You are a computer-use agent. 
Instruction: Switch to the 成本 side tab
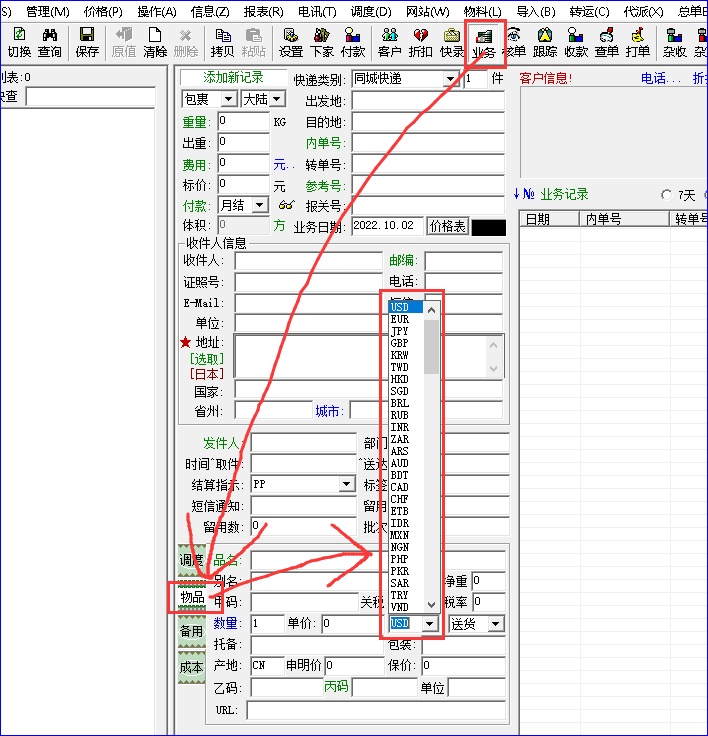pos(192,667)
